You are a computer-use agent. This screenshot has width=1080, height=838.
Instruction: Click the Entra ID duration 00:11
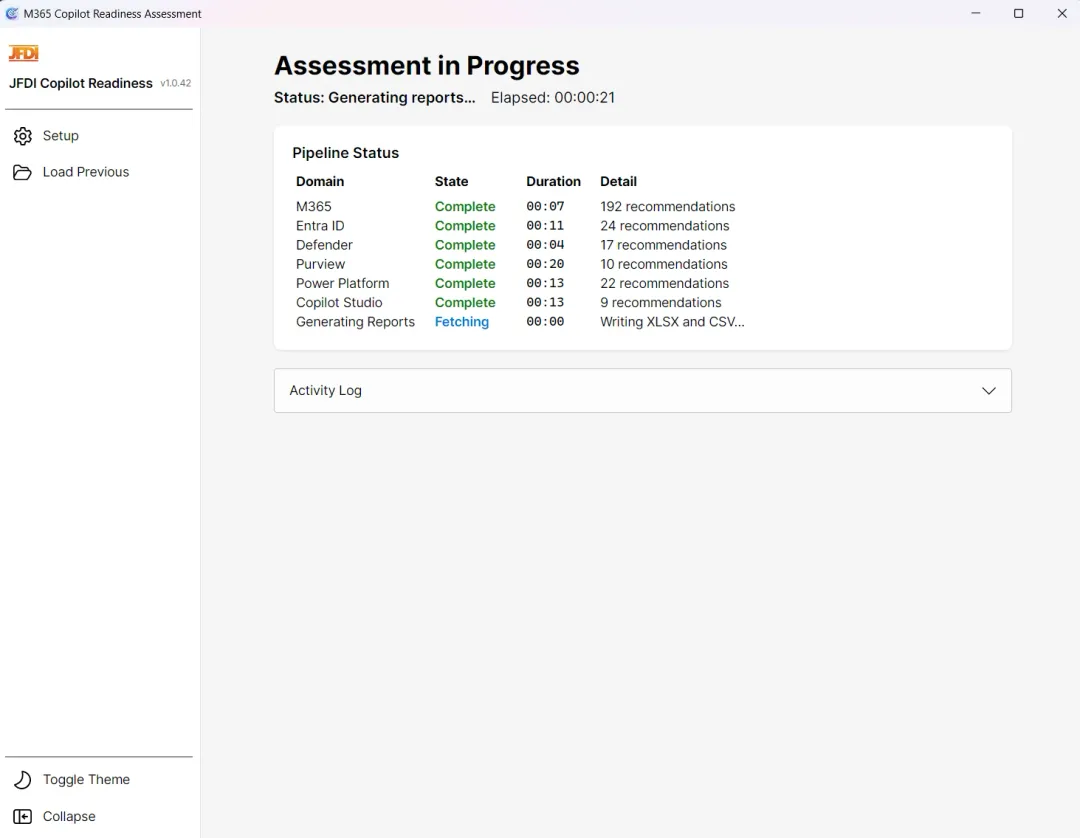pyautogui.click(x=545, y=226)
